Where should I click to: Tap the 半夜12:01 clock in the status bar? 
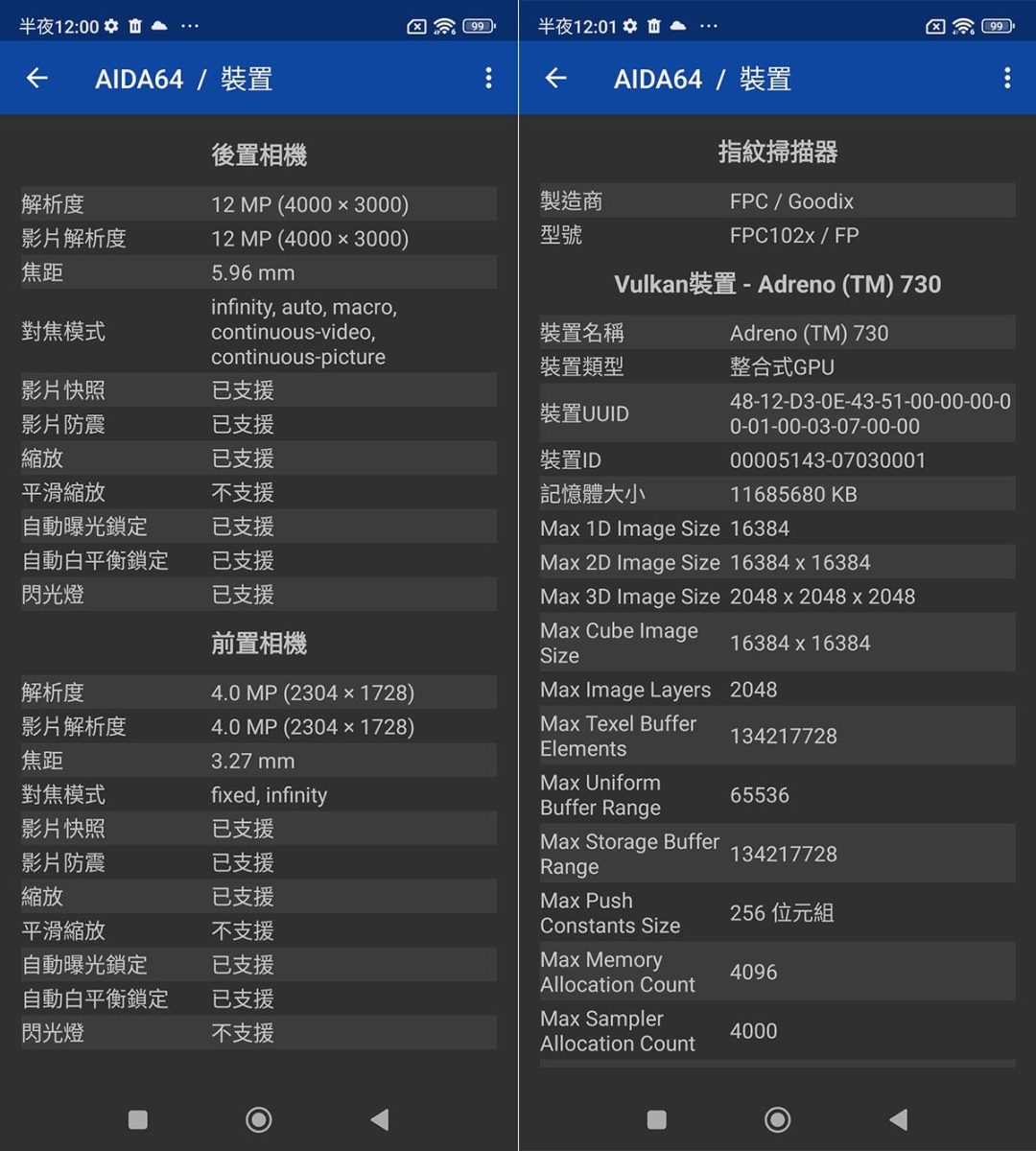tap(577, 26)
